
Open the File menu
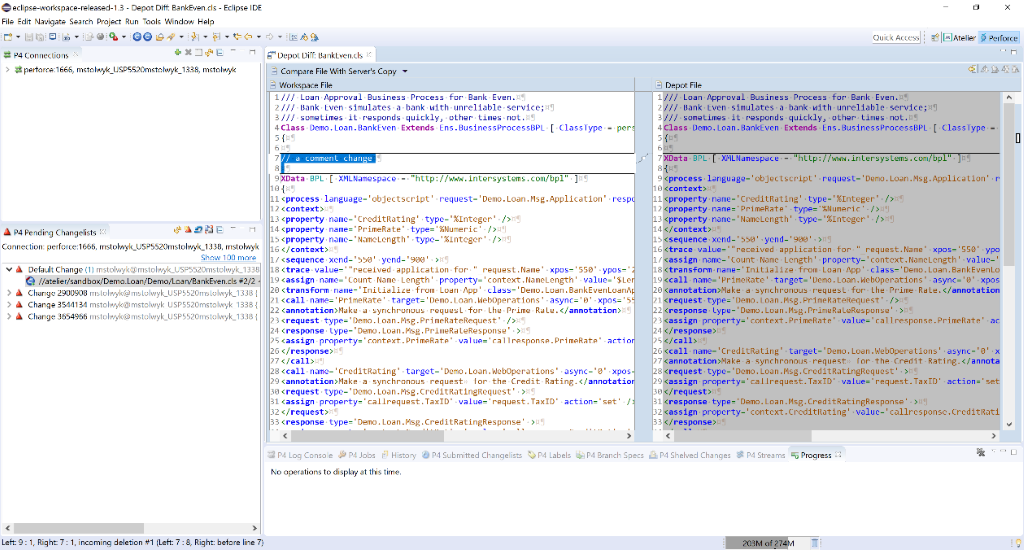pos(7,22)
